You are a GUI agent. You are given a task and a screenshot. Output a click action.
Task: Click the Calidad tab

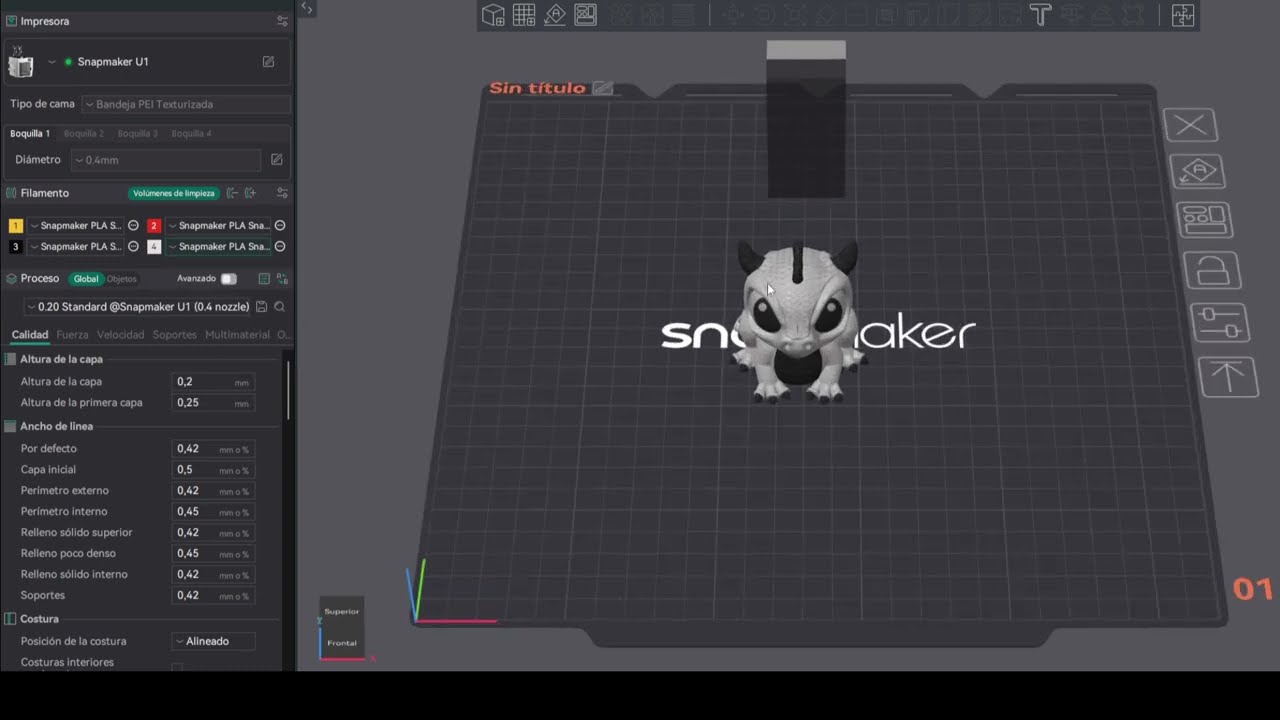coord(30,335)
